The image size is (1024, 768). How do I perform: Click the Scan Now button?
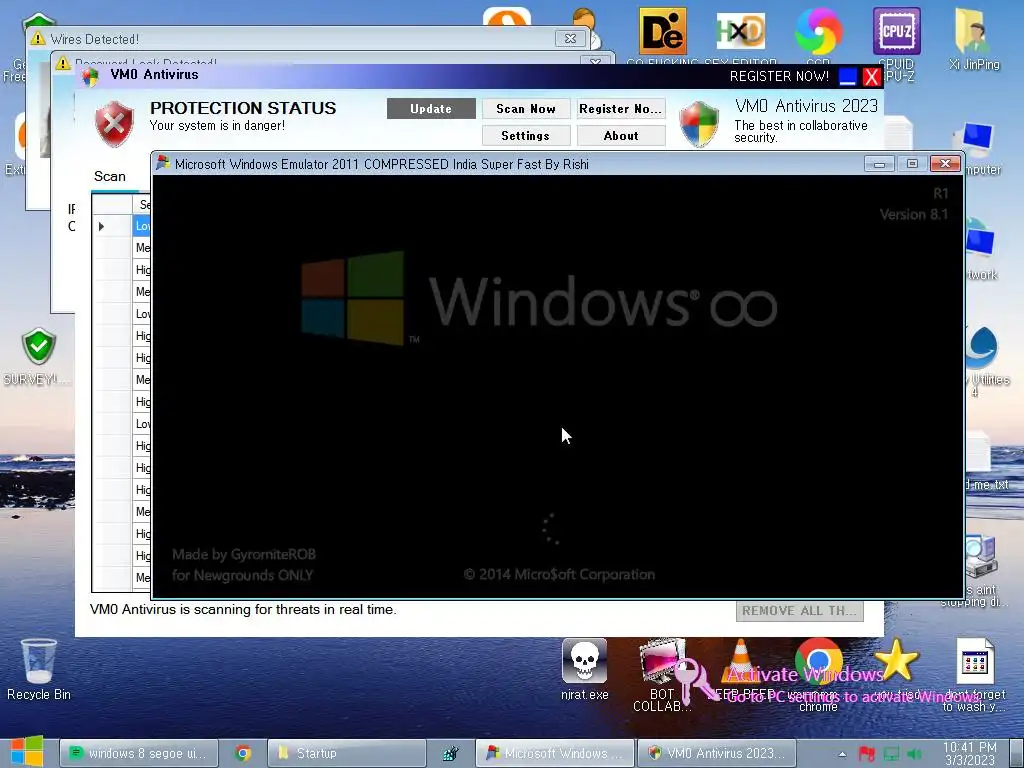[526, 108]
